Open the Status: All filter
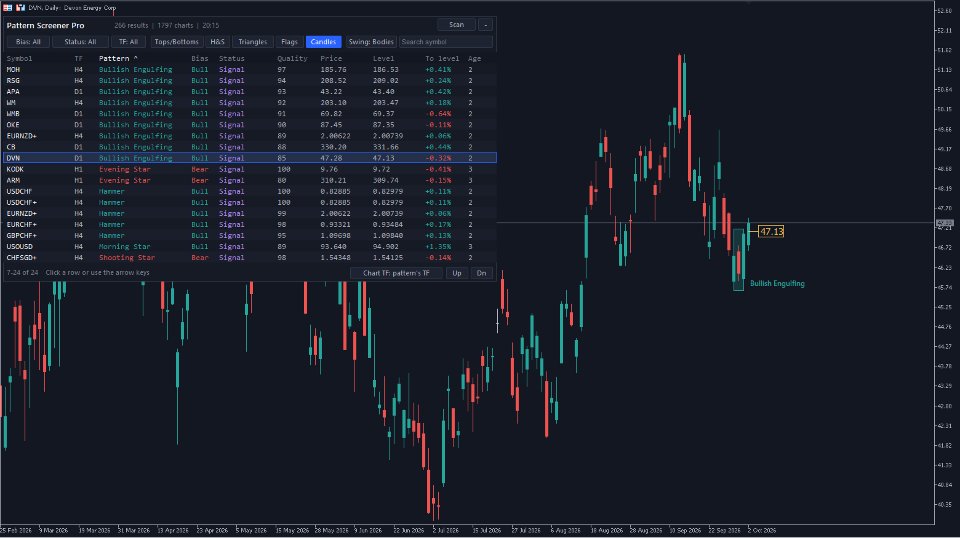Viewport: 960px width, 538px height. pos(80,42)
